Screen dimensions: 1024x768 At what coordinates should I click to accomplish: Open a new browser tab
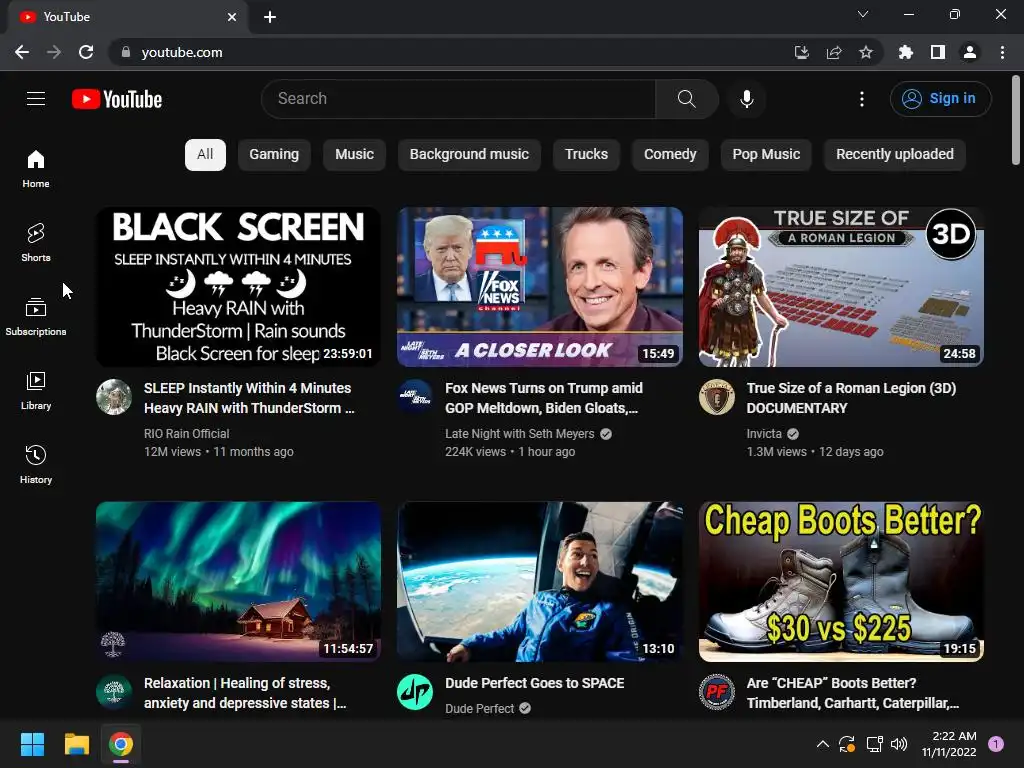click(x=270, y=17)
